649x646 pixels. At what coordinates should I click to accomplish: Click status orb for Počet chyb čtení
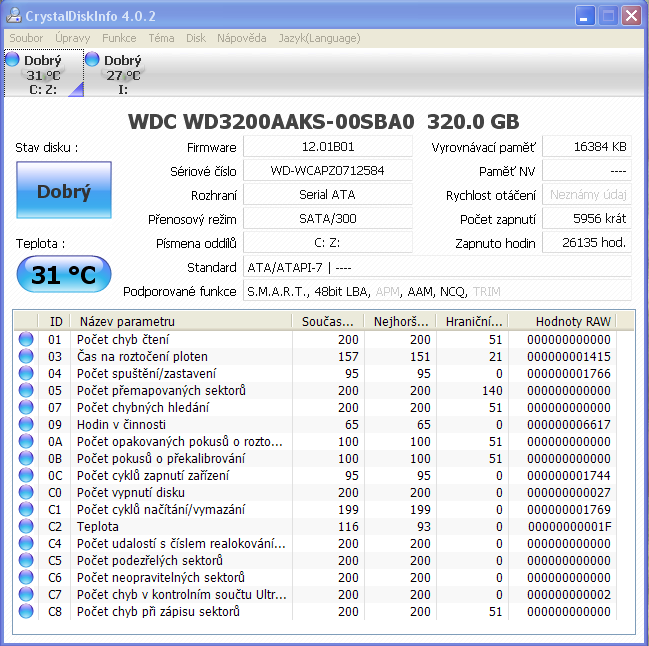[x=26, y=340]
